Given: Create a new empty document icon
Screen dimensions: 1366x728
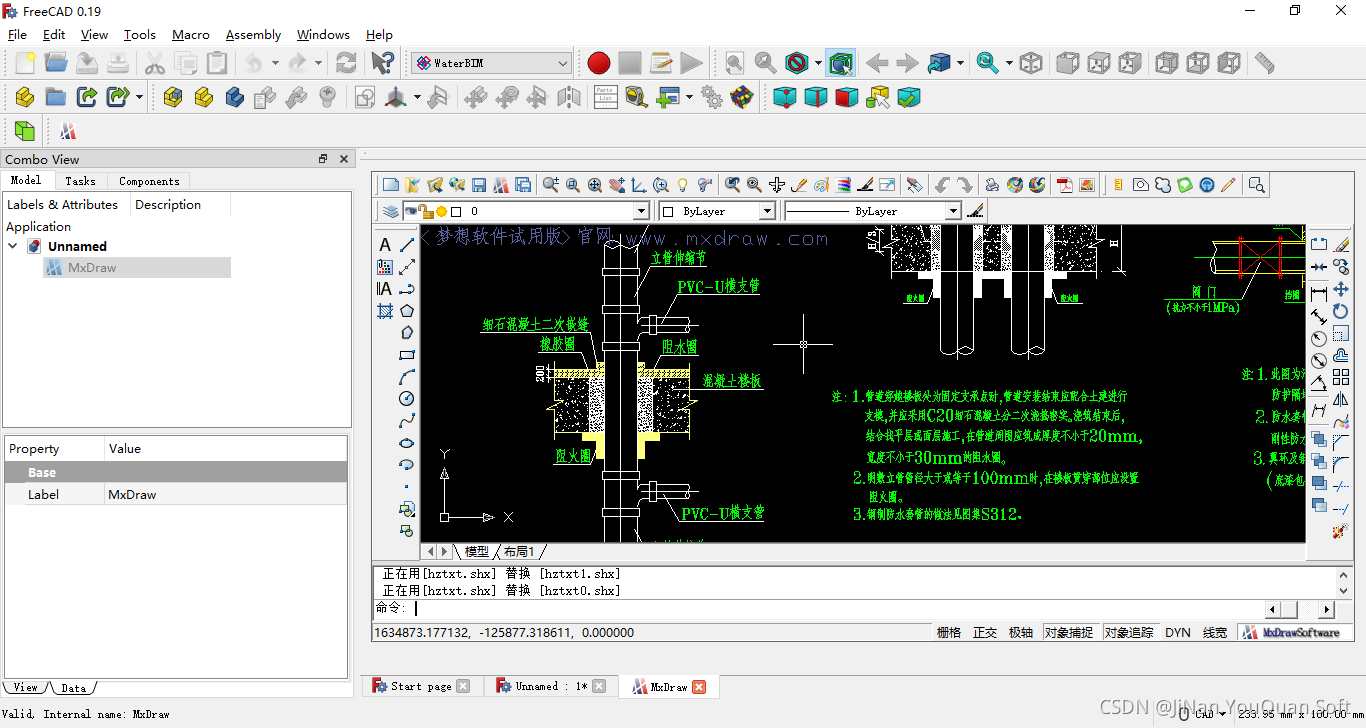Looking at the screenshot, I should [x=25, y=63].
